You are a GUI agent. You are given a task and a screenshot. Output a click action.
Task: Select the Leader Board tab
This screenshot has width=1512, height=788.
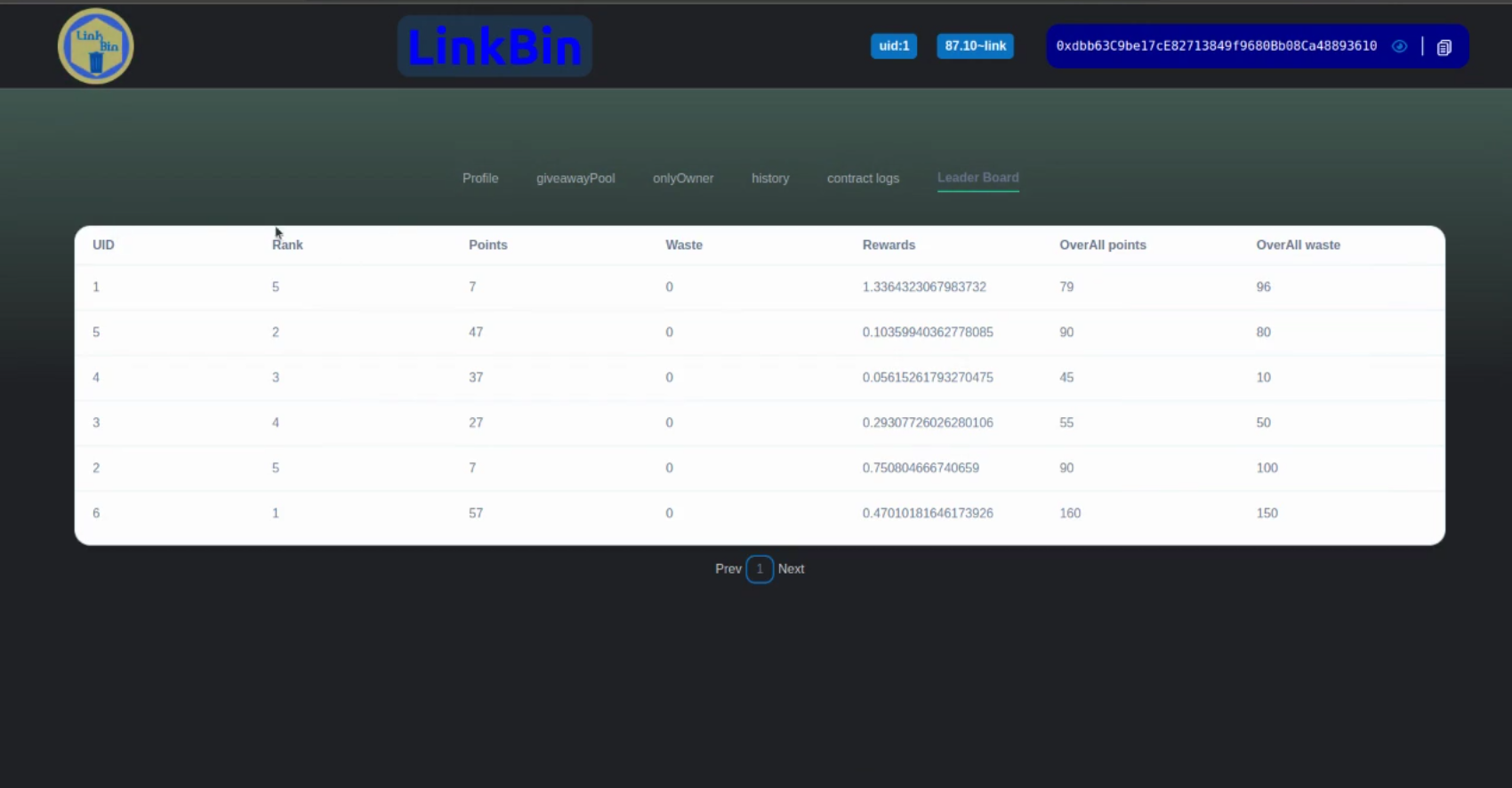point(978,178)
